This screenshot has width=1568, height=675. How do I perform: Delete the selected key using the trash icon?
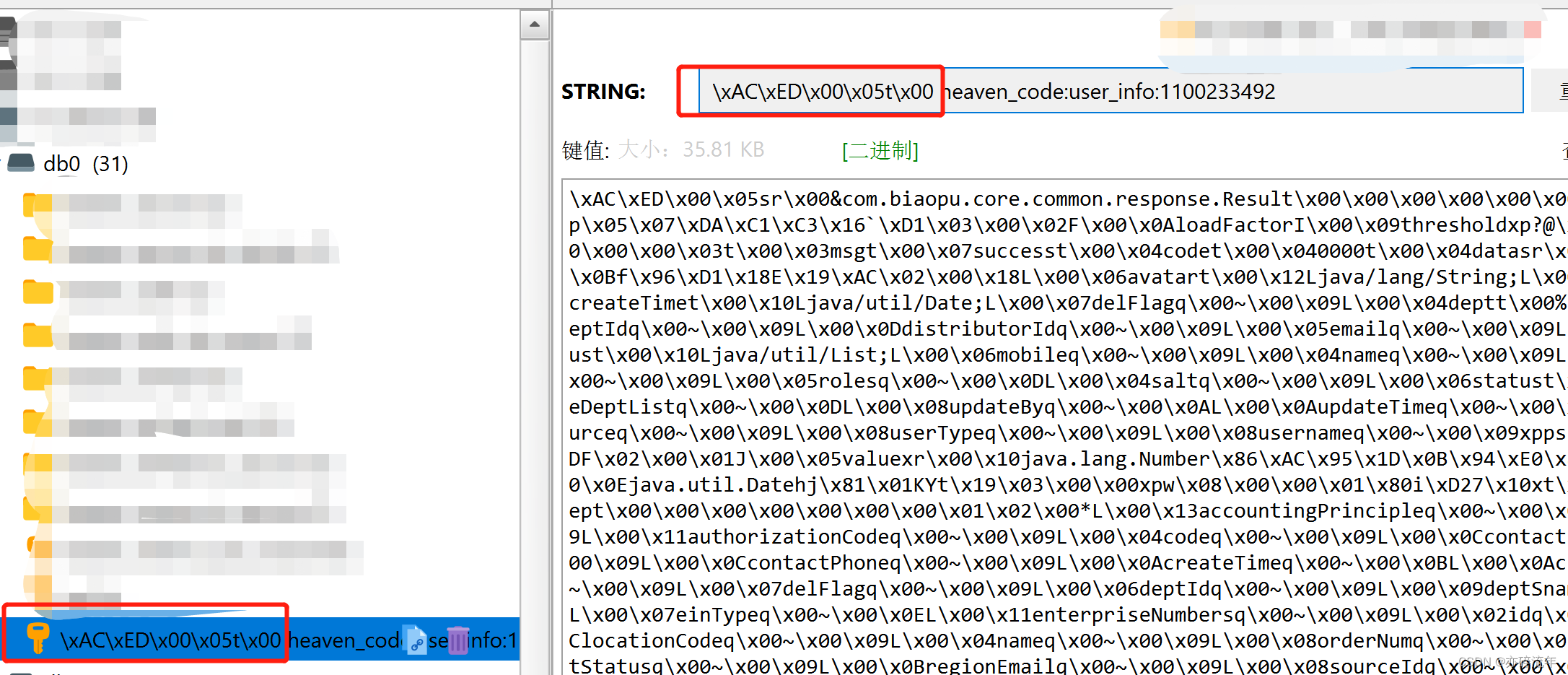click(459, 640)
